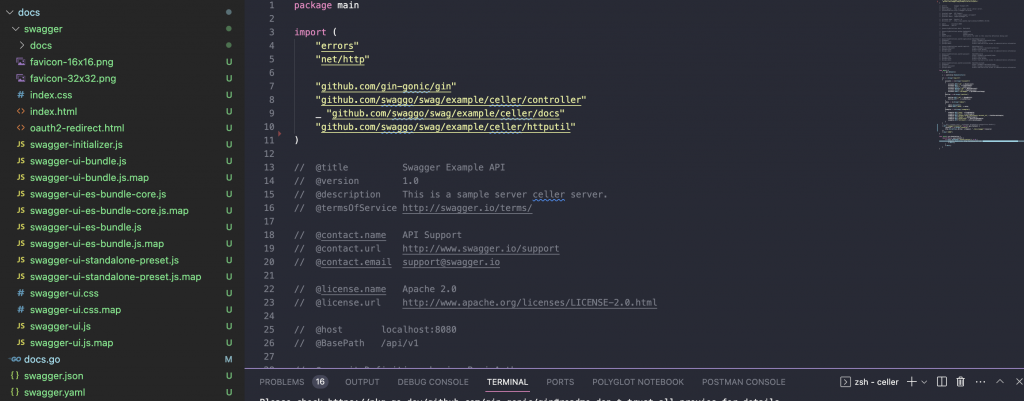Select the TERMINAL tab
This screenshot has width=1024, height=401.
(x=507, y=382)
